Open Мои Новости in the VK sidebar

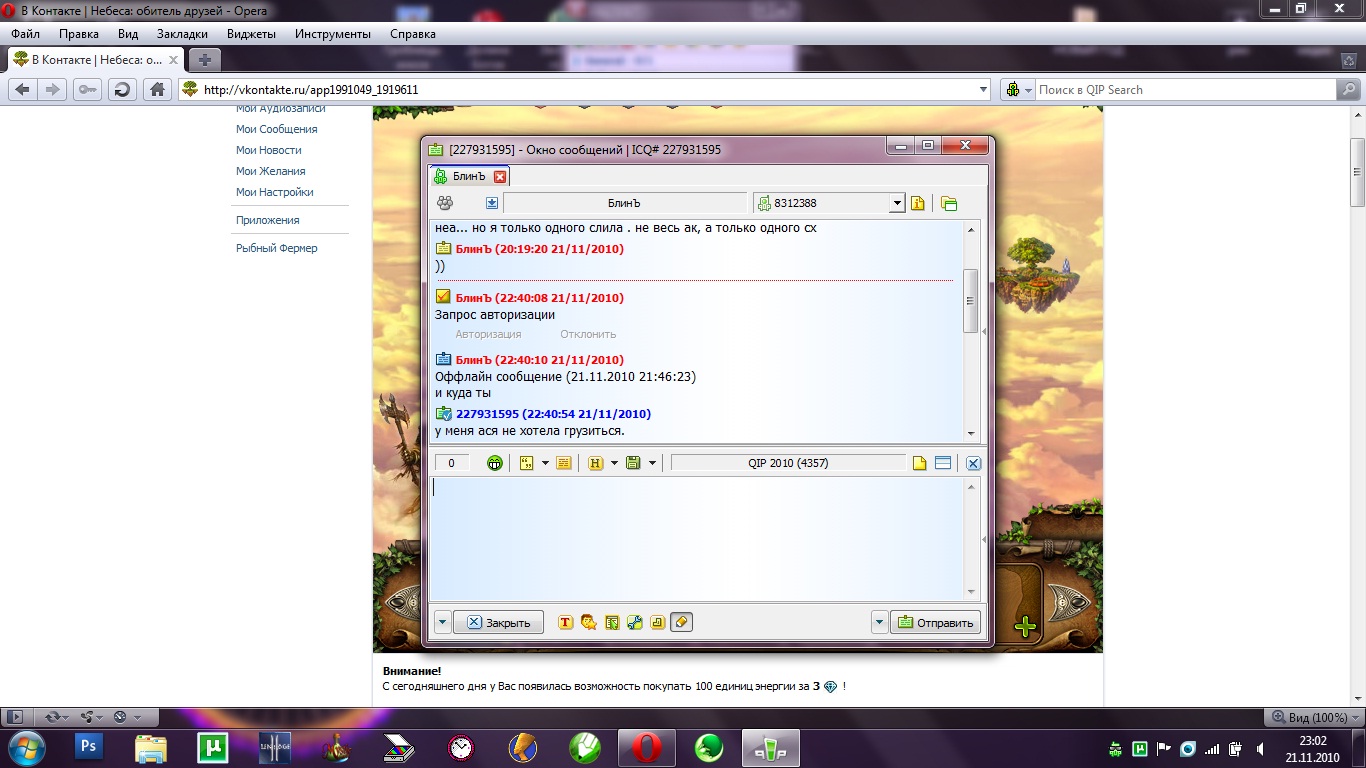tap(269, 150)
